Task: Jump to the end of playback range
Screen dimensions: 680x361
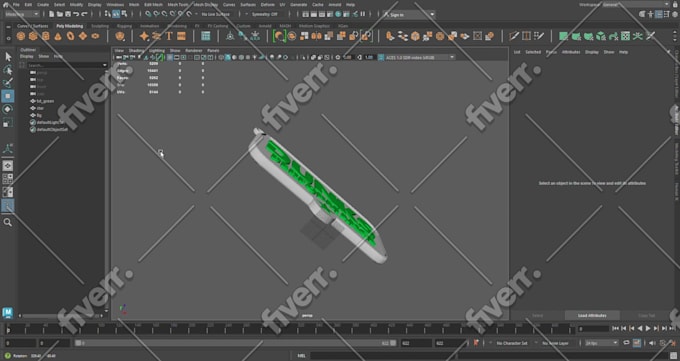Action: click(x=672, y=329)
